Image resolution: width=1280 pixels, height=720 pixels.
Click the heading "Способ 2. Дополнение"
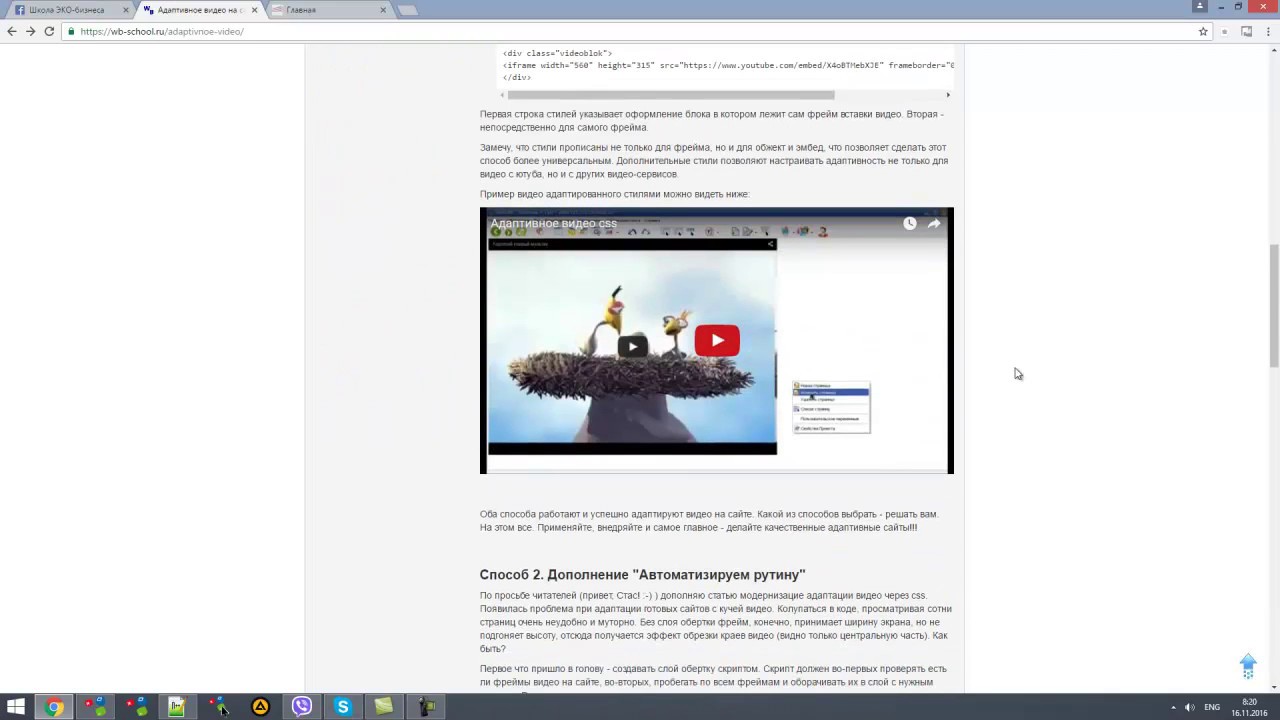pyautogui.click(x=642, y=575)
